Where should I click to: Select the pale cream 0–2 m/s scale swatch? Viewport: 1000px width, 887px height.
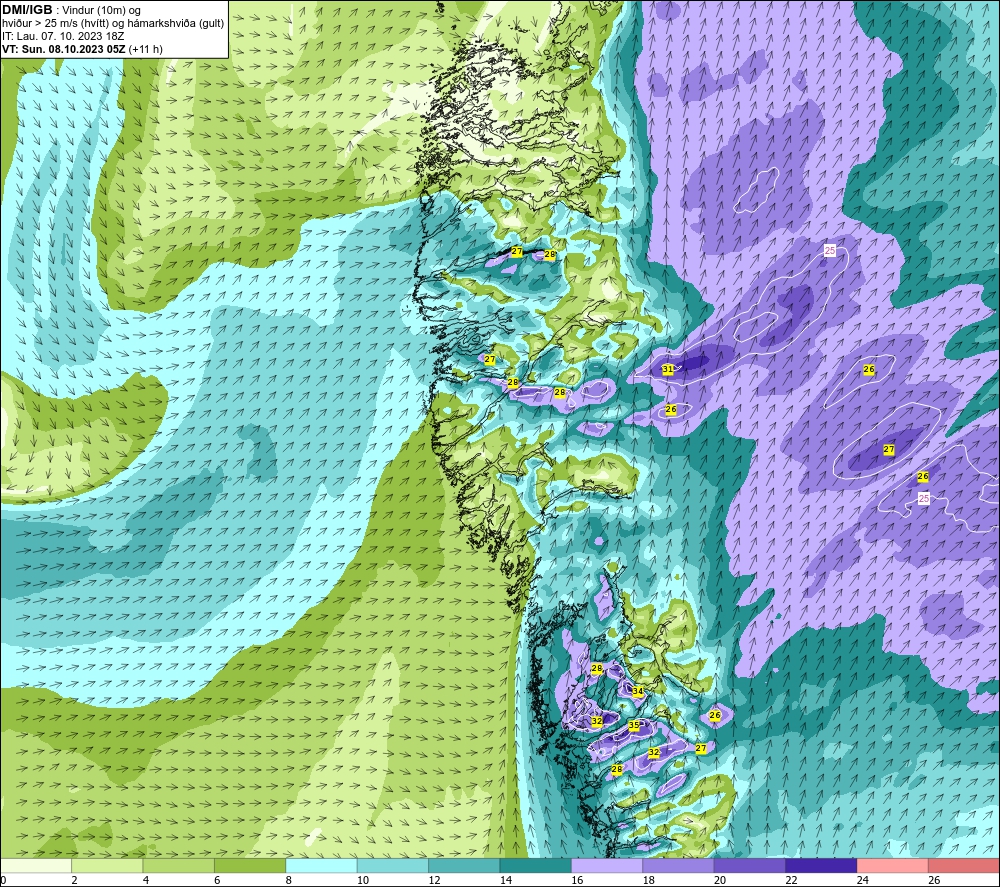tap(36, 866)
